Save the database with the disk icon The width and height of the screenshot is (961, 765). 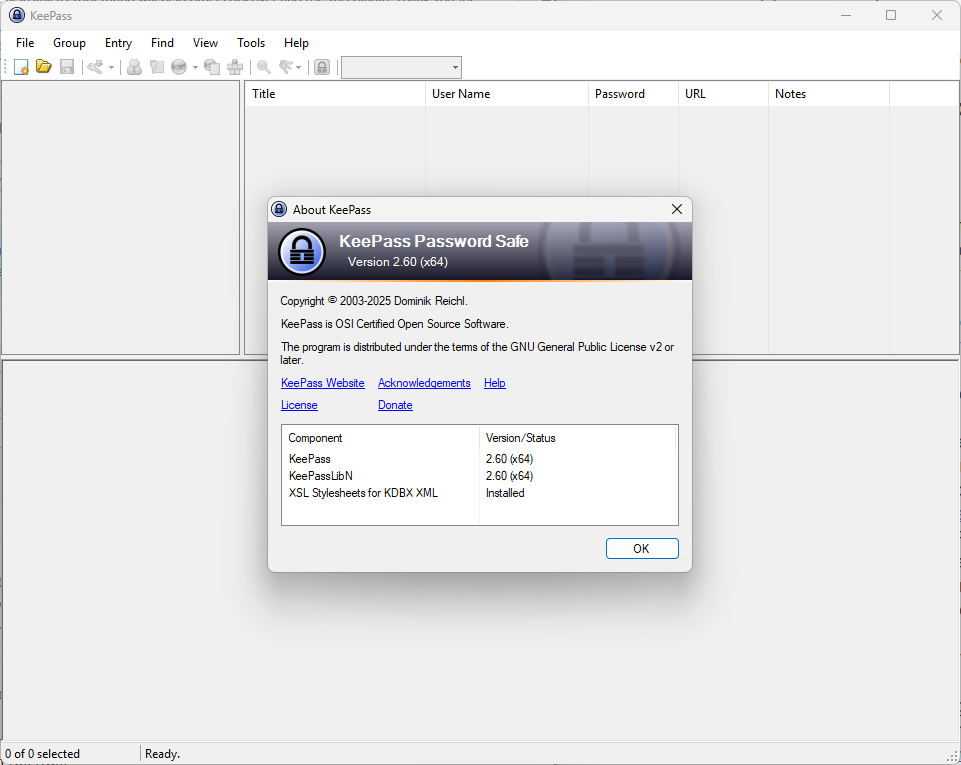pyautogui.click(x=67, y=66)
